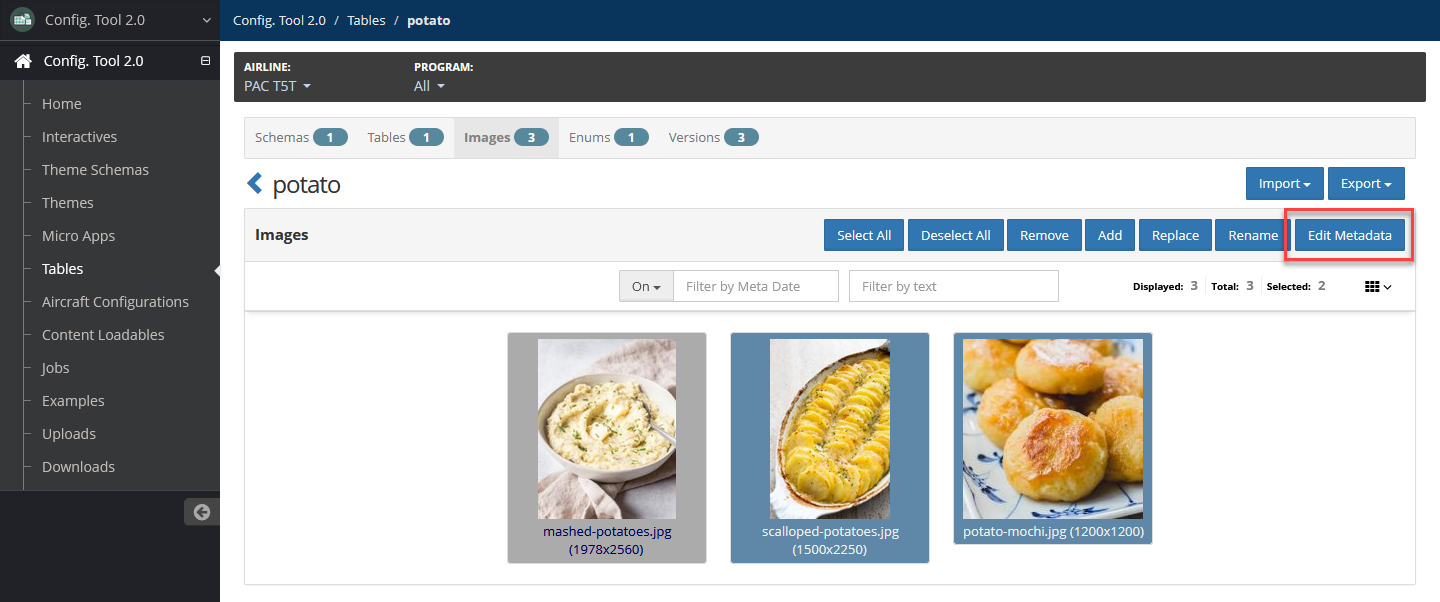Focus the Filter by text field
This screenshot has height=602, width=1440.
tap(953, 286)
